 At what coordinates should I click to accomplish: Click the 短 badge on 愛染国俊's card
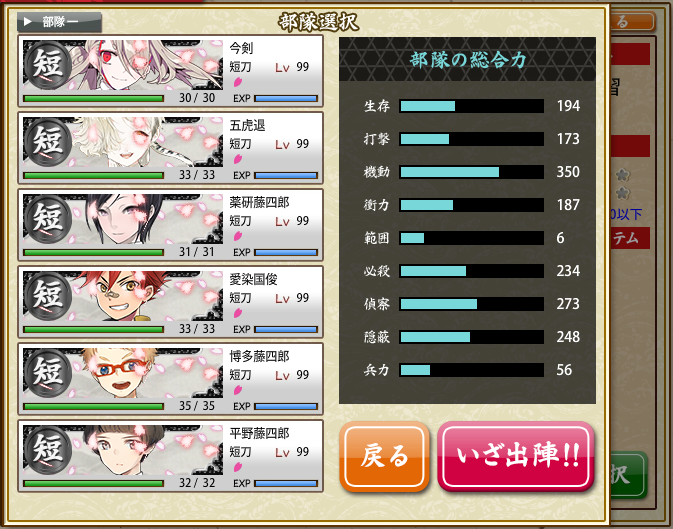(47, 296)
